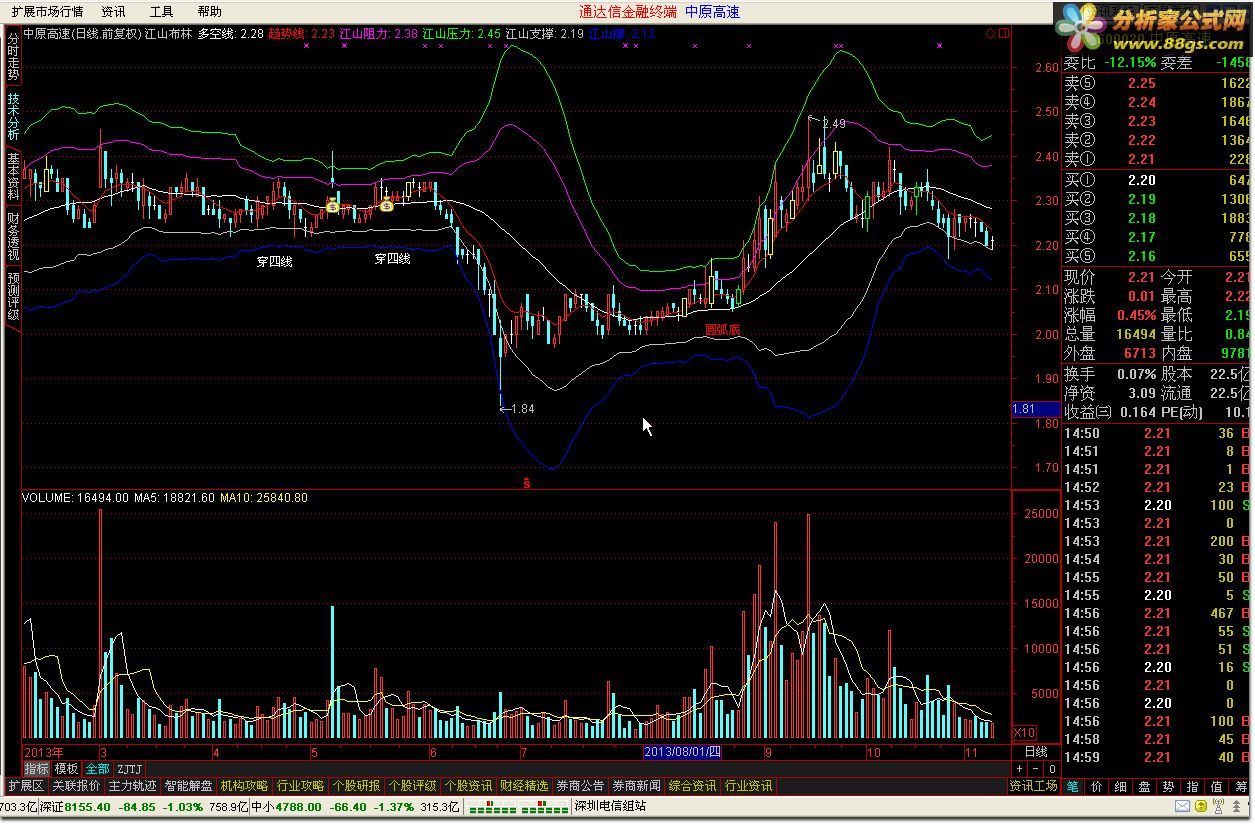
Task: Select the 势 tab in quote panel
Action: tap(1169, 786)
